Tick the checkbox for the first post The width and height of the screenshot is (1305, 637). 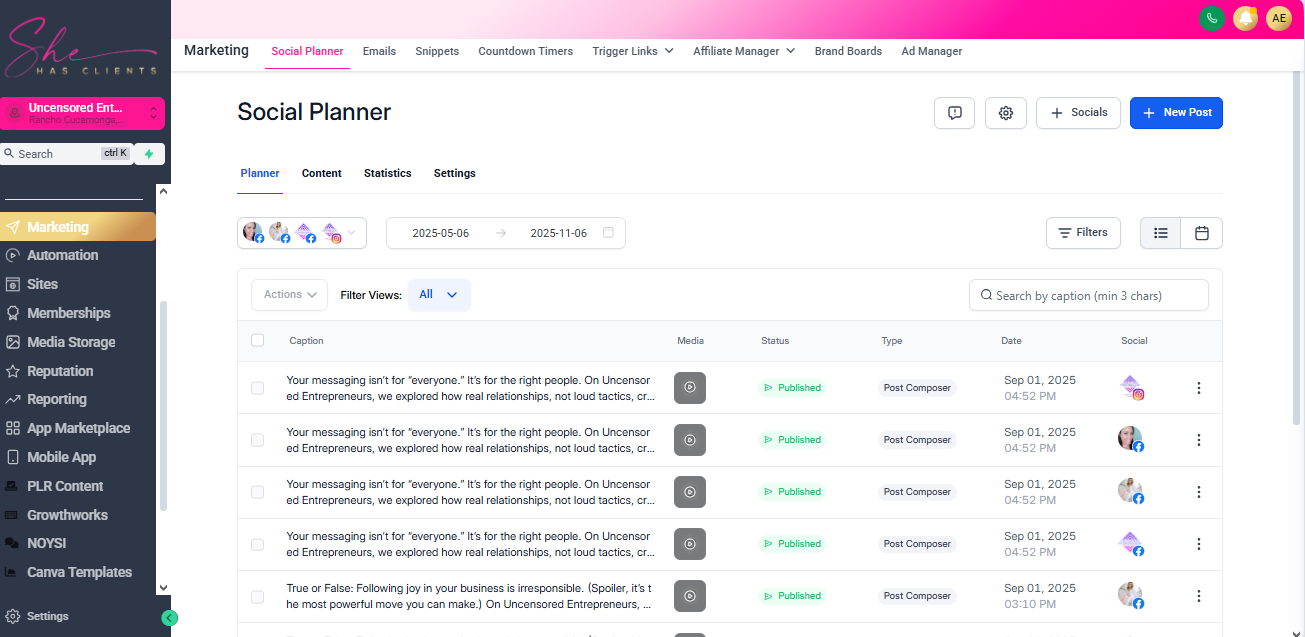258,388
